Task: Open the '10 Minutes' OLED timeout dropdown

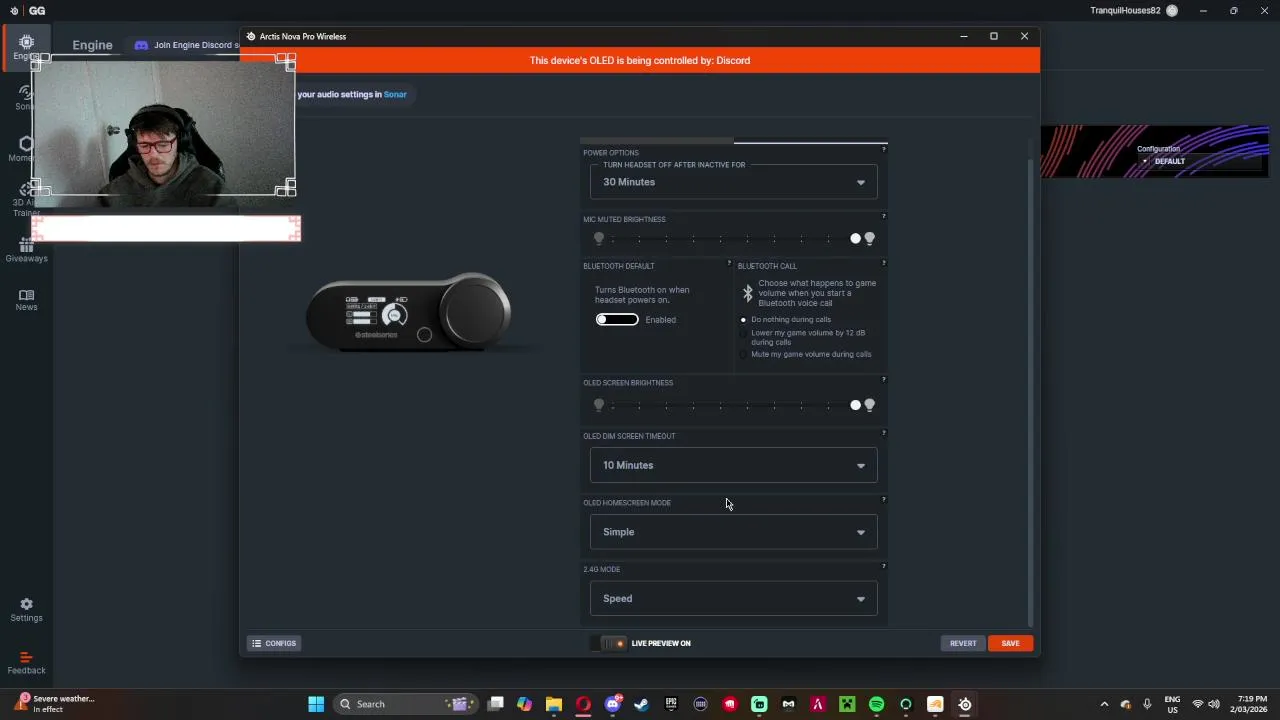Action: click(734, 465)
